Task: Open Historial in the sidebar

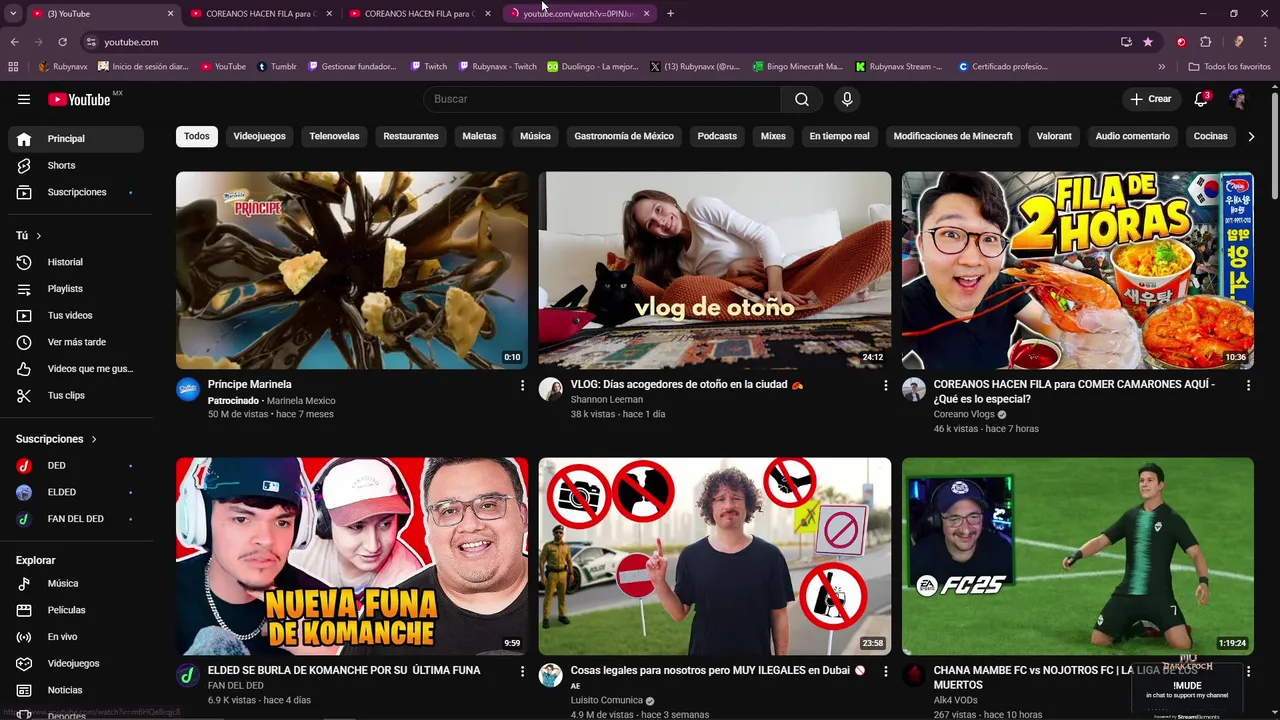Action: tap(76, 262)
